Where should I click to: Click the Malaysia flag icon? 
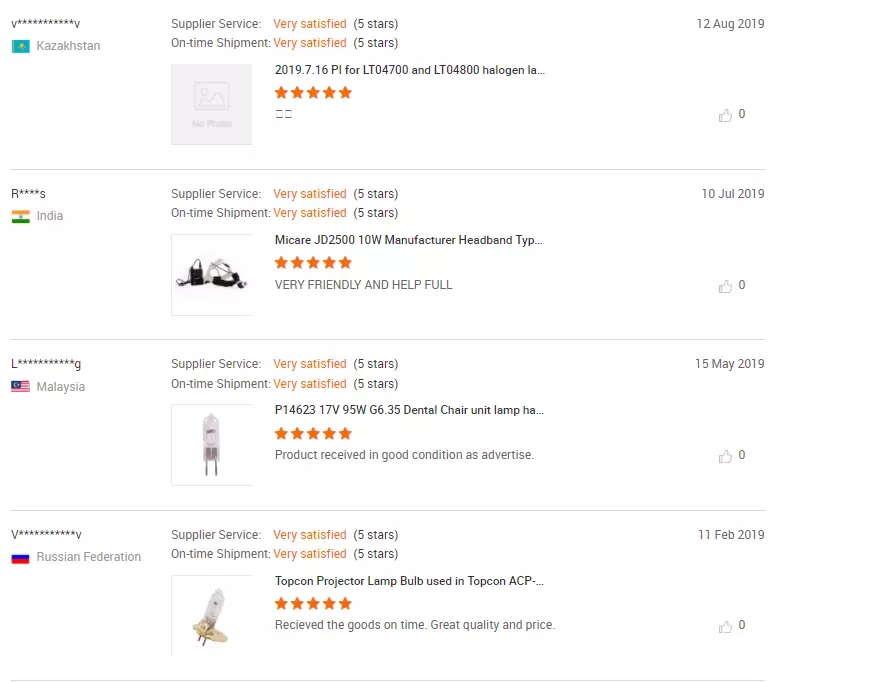(x=20, y=387)
